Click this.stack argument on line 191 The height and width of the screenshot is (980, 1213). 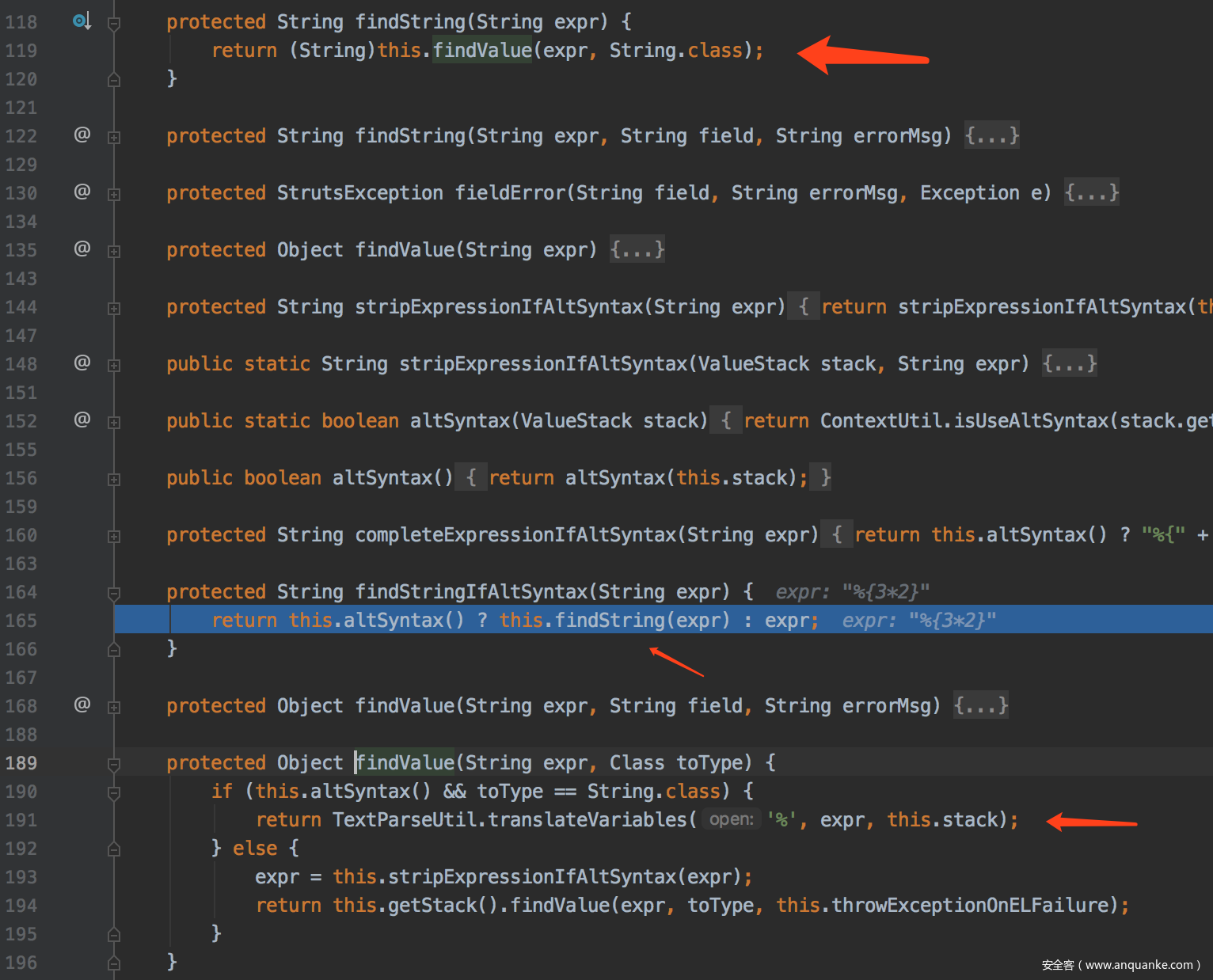(x=941, y=820)
